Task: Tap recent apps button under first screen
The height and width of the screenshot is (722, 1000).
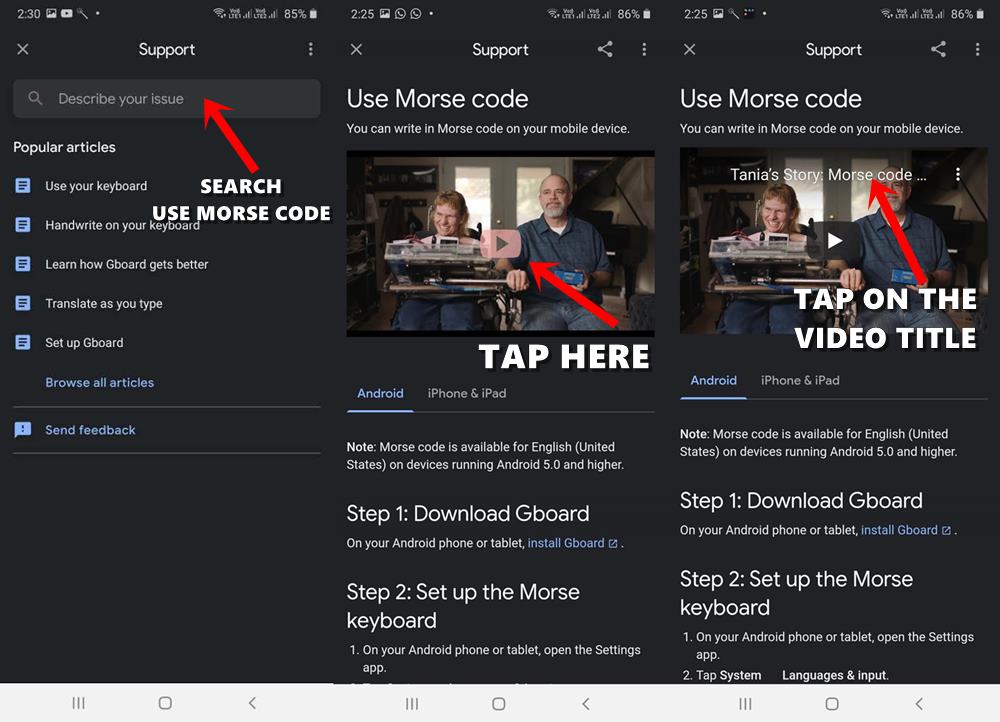Action: [x=78, y=703]
